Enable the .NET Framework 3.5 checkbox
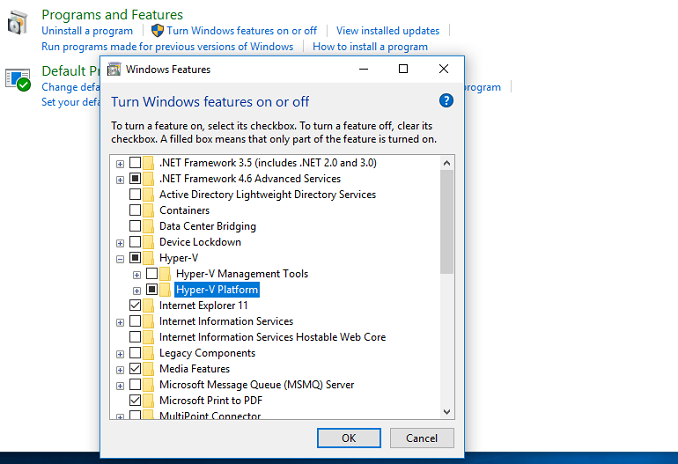The height and width of the screenshot is (464, 678). point(135,163)
